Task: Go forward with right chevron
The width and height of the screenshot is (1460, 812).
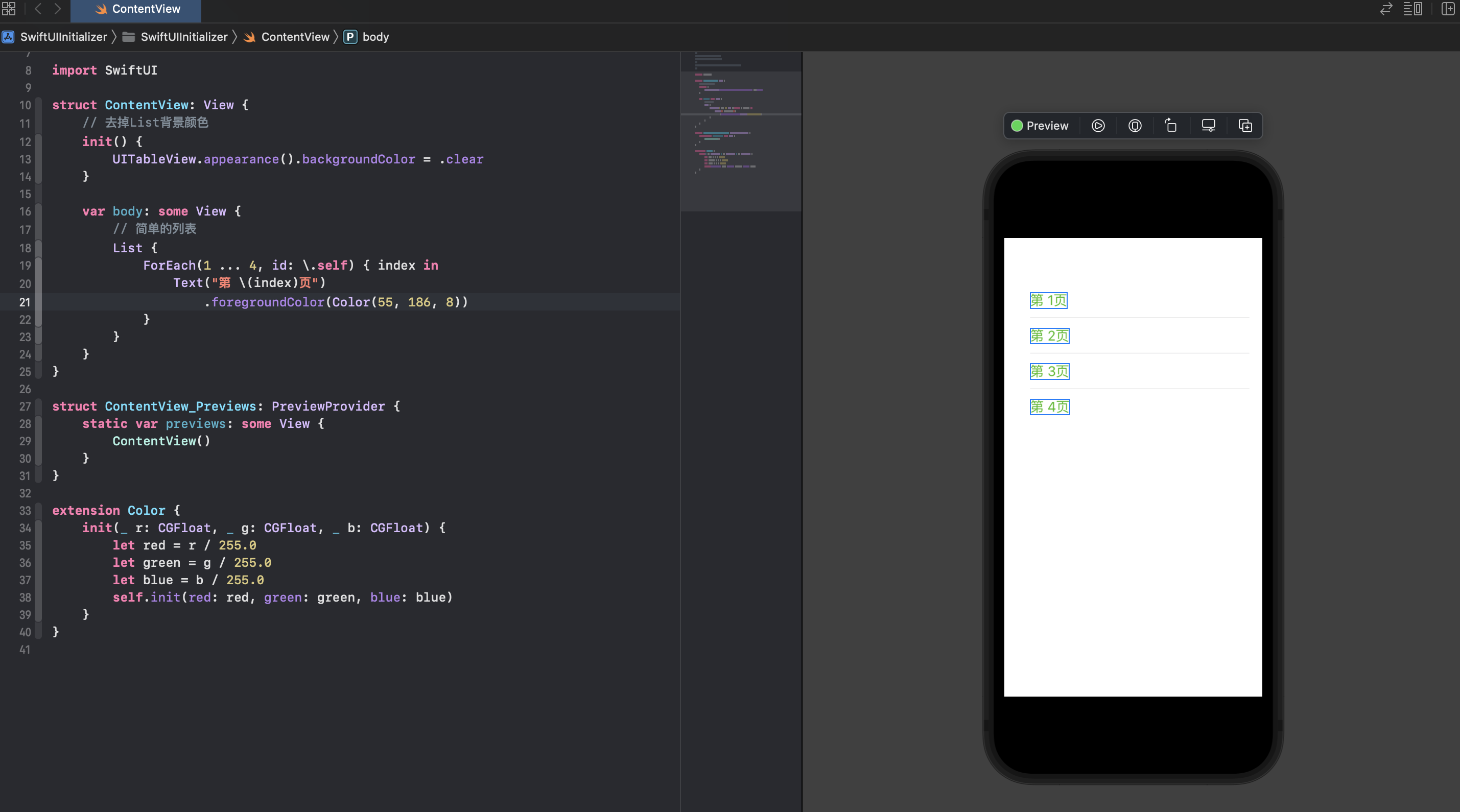Action: click(57, 9)
